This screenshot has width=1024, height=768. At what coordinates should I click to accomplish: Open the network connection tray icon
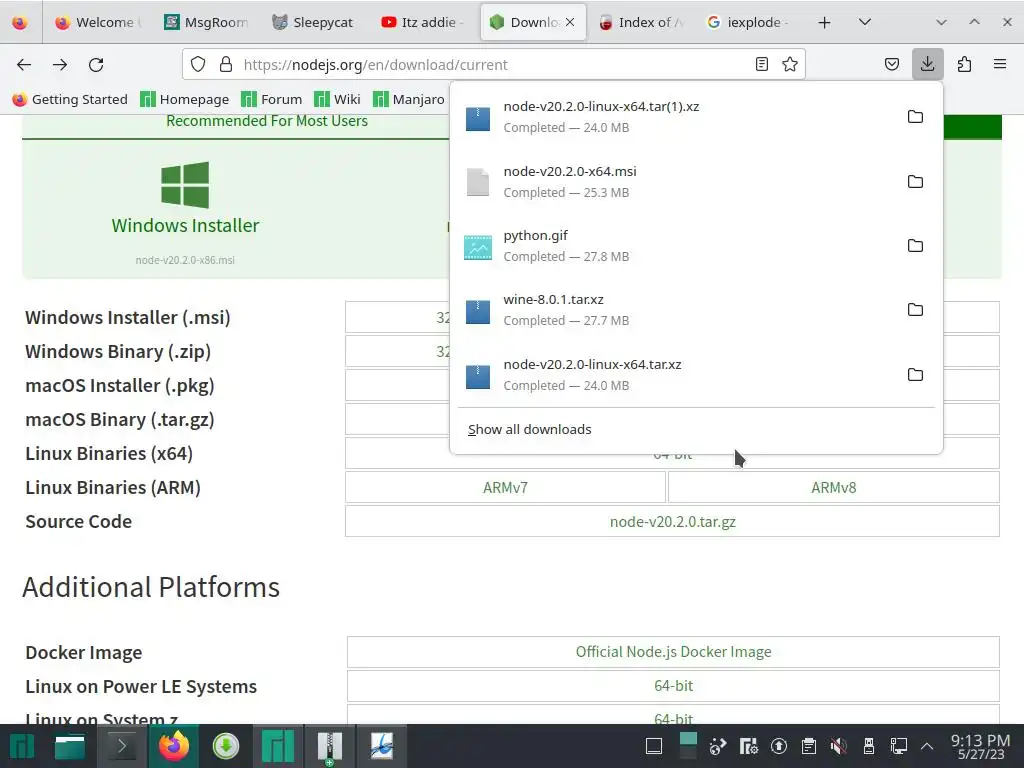coord(899,746)
